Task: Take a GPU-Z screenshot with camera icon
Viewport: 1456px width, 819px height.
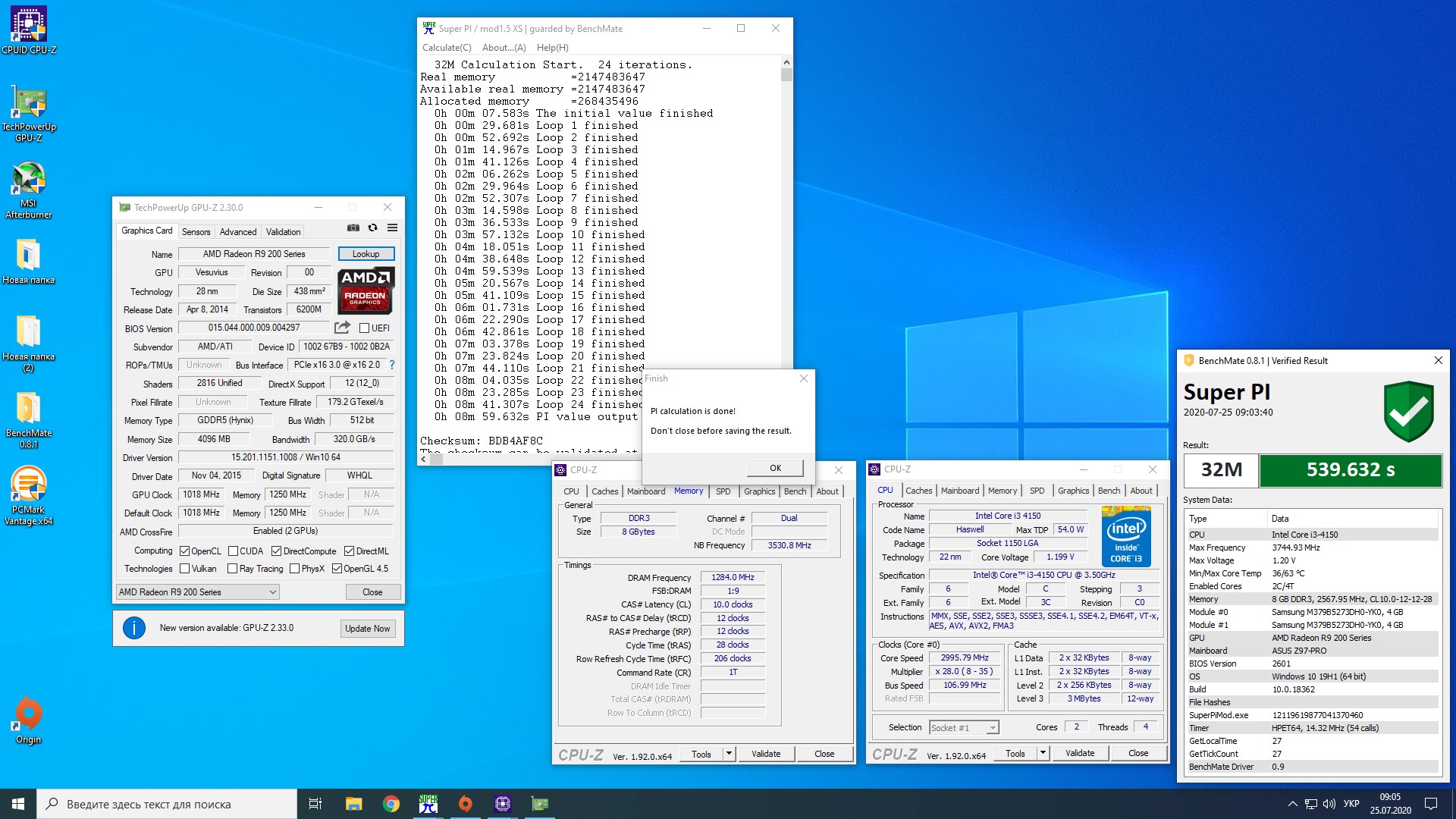Action: point(353,227)
